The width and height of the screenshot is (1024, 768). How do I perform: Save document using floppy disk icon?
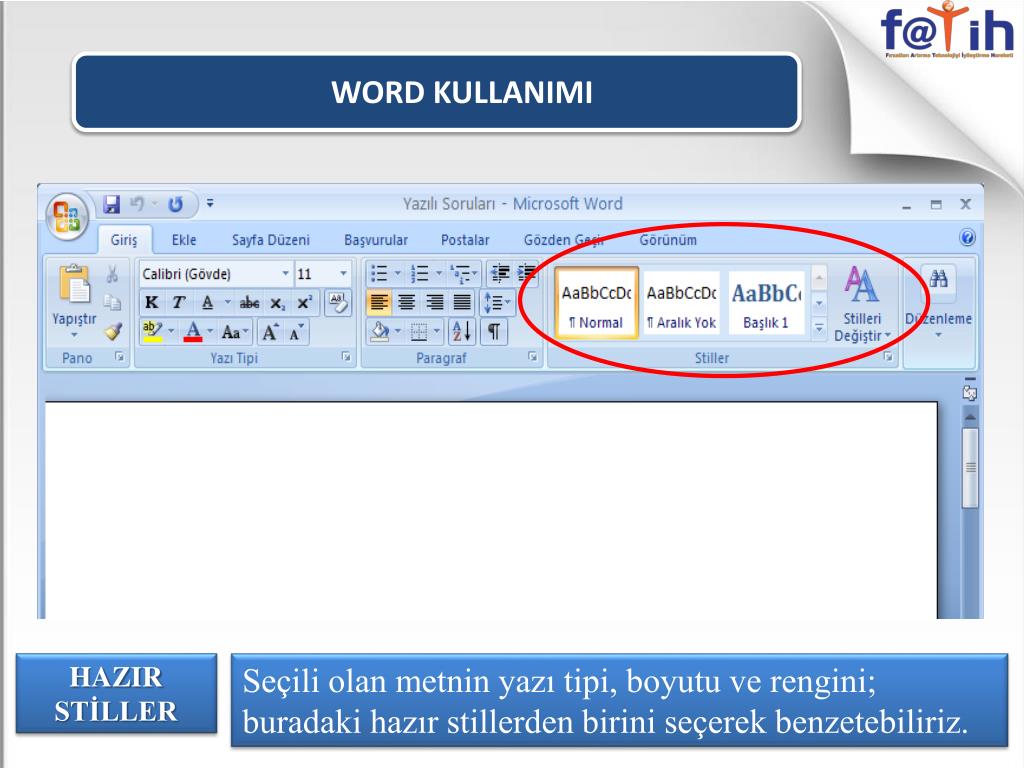point(112,204)
